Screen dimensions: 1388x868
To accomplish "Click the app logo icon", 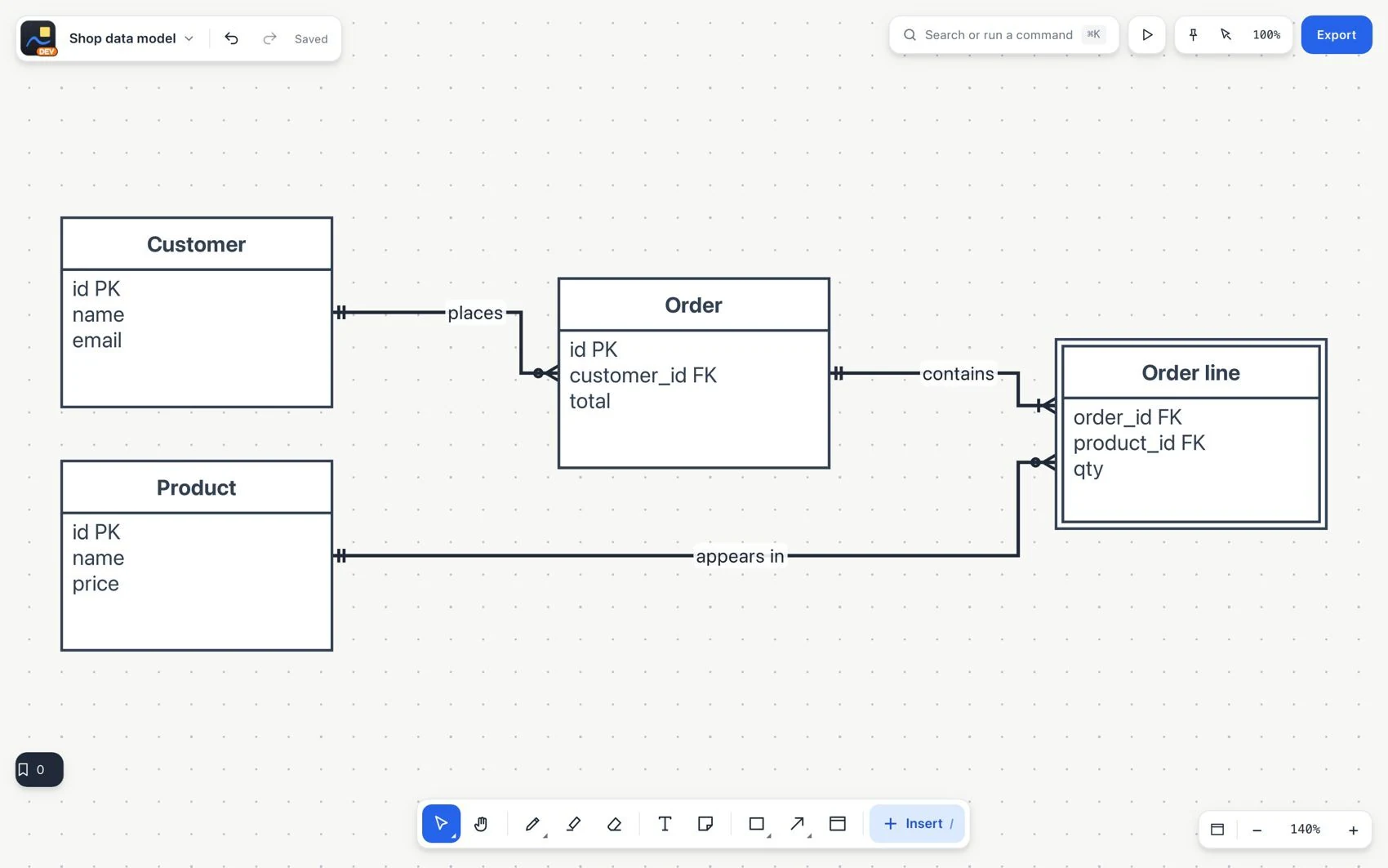I will 38,38.
